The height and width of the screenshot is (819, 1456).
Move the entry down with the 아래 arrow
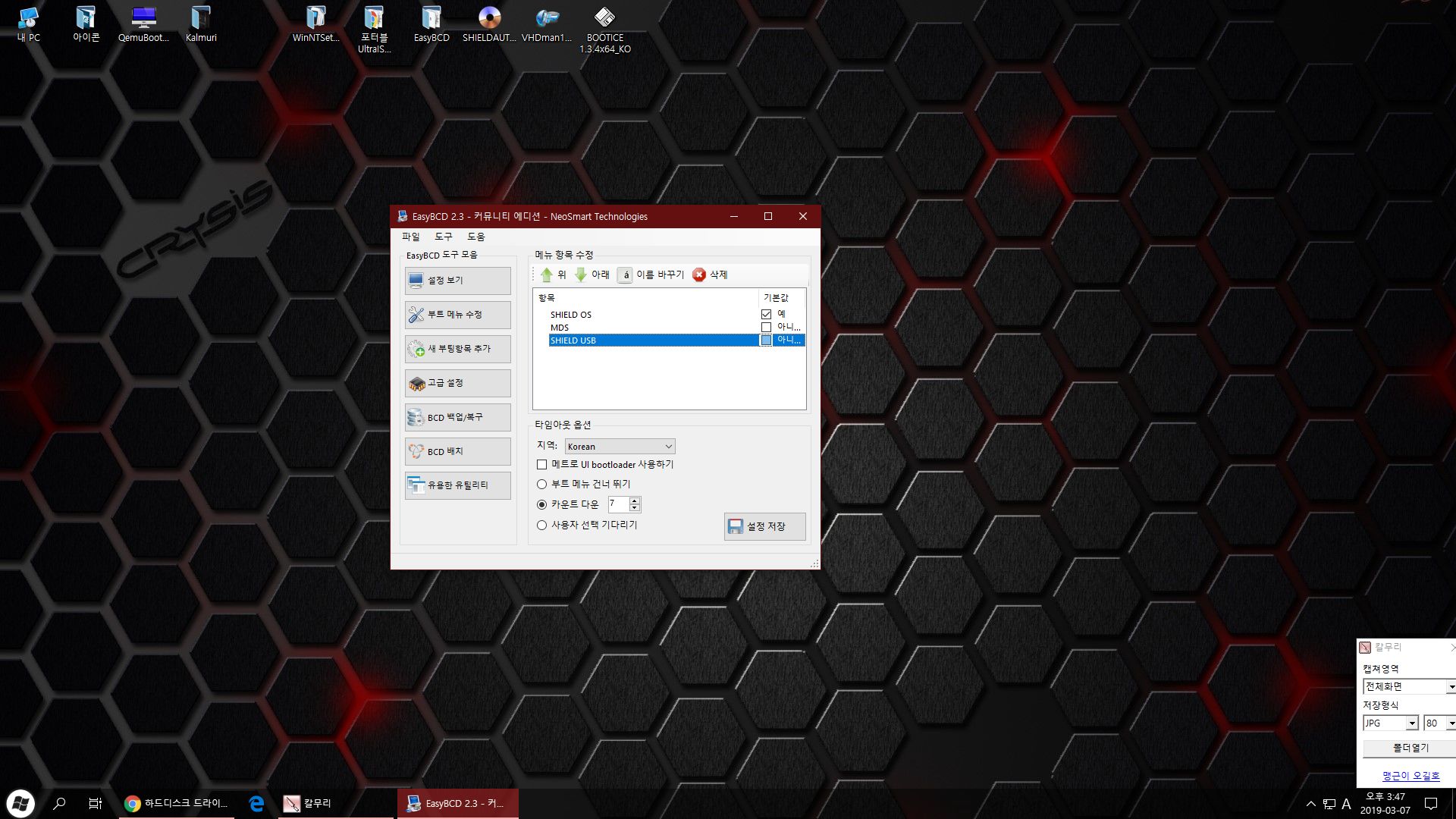591,275
